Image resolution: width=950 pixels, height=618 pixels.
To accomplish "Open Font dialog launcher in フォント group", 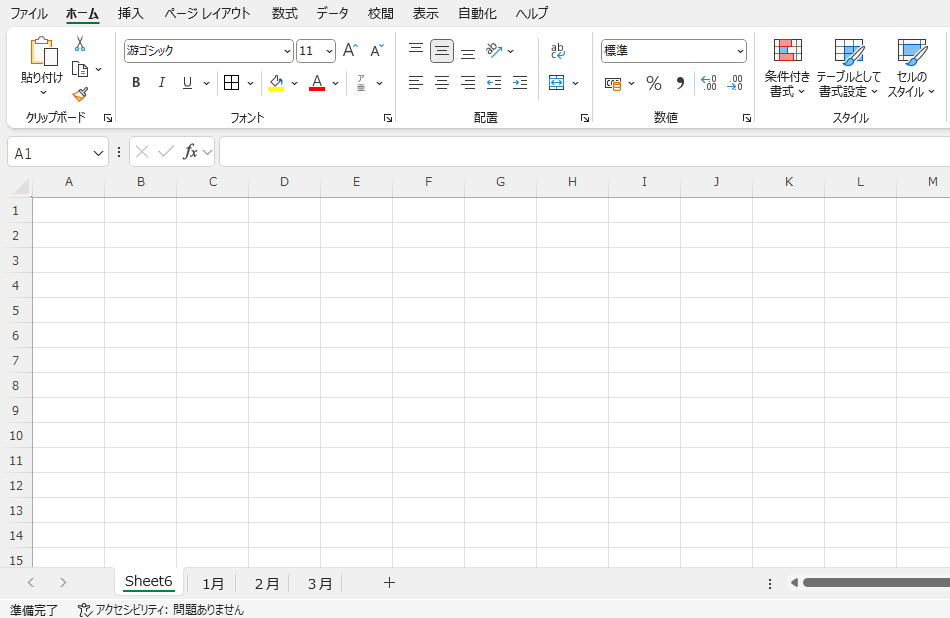I will point(388,118).
